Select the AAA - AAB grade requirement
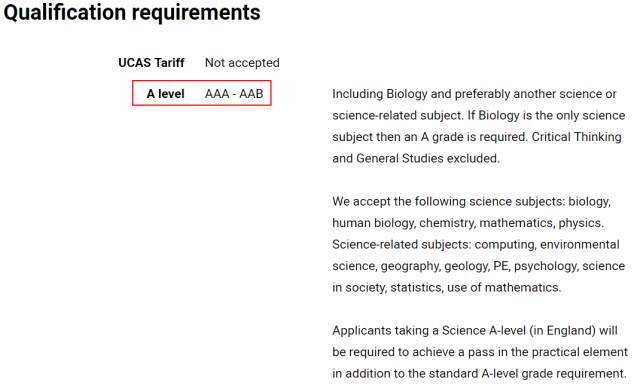 point(234,94)
